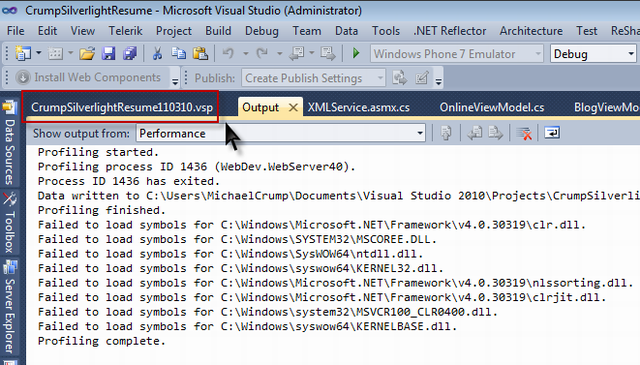The image size is (640, 365).
Task: Open the Data menu
Action: tap(346, 31)
